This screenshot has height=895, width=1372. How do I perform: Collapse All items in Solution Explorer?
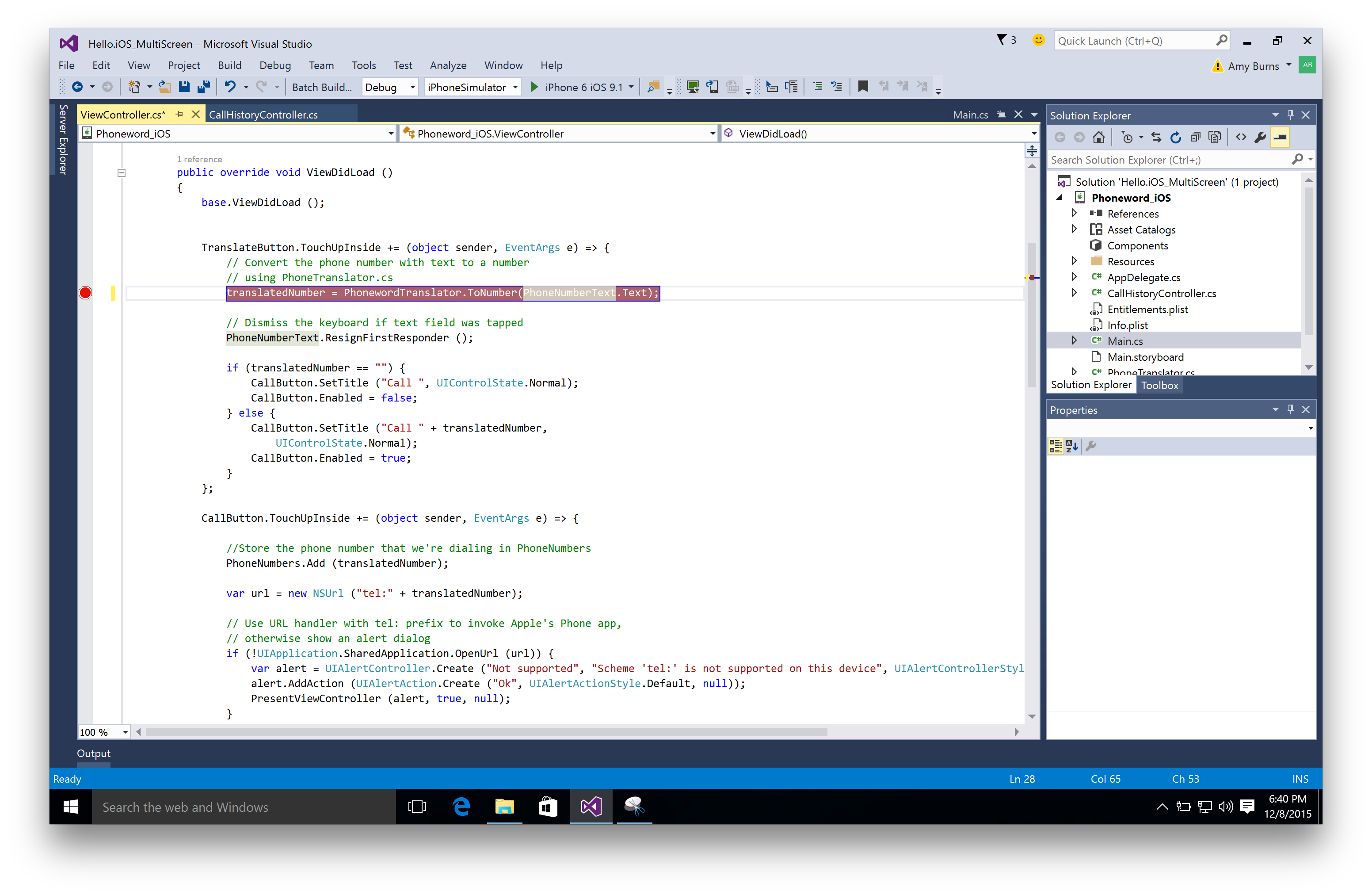(x=1196, y=137)
